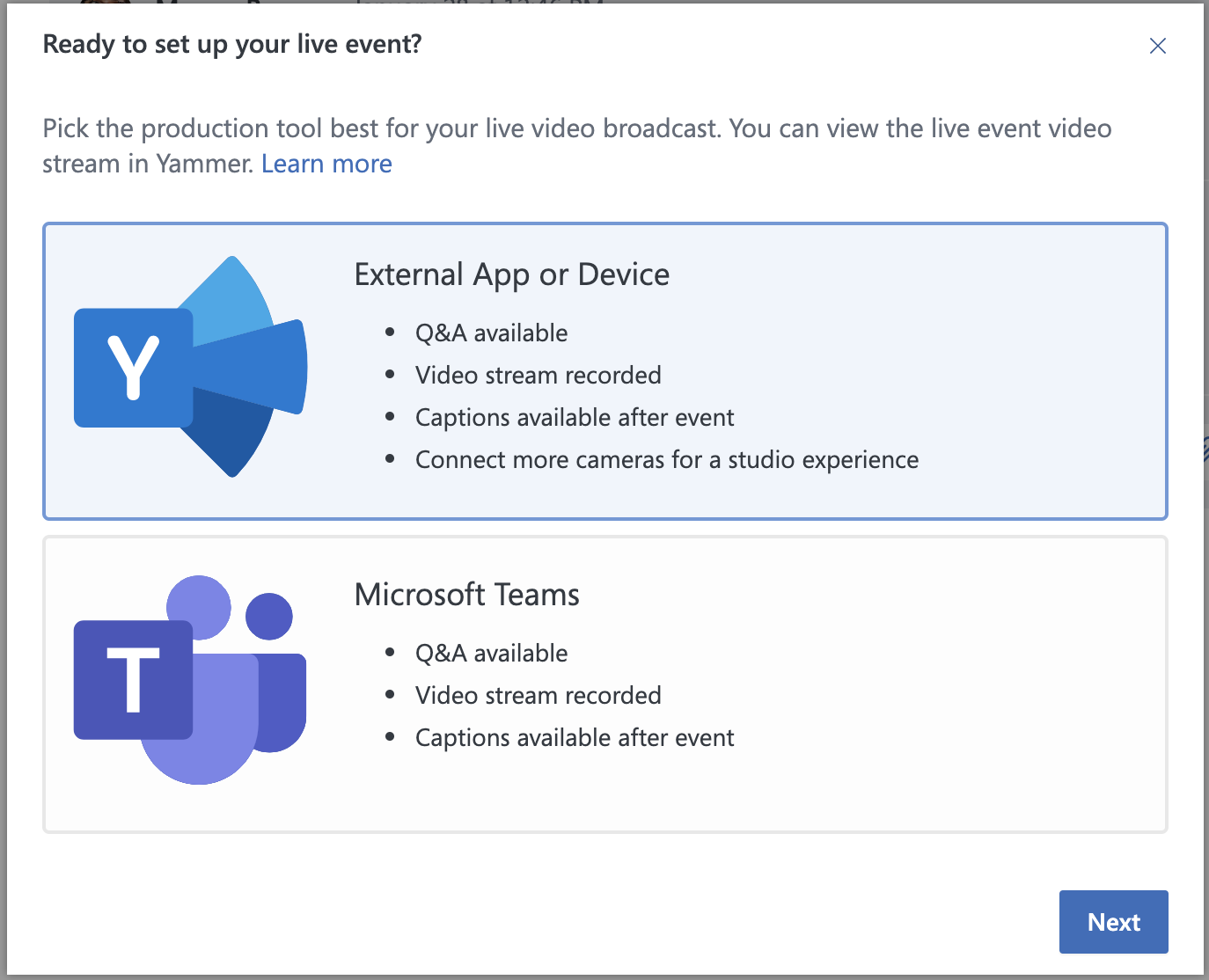Select the External App or Device heading
Image resolution: width=1209 pixels, height=980 pixels.
click(512, 274)
